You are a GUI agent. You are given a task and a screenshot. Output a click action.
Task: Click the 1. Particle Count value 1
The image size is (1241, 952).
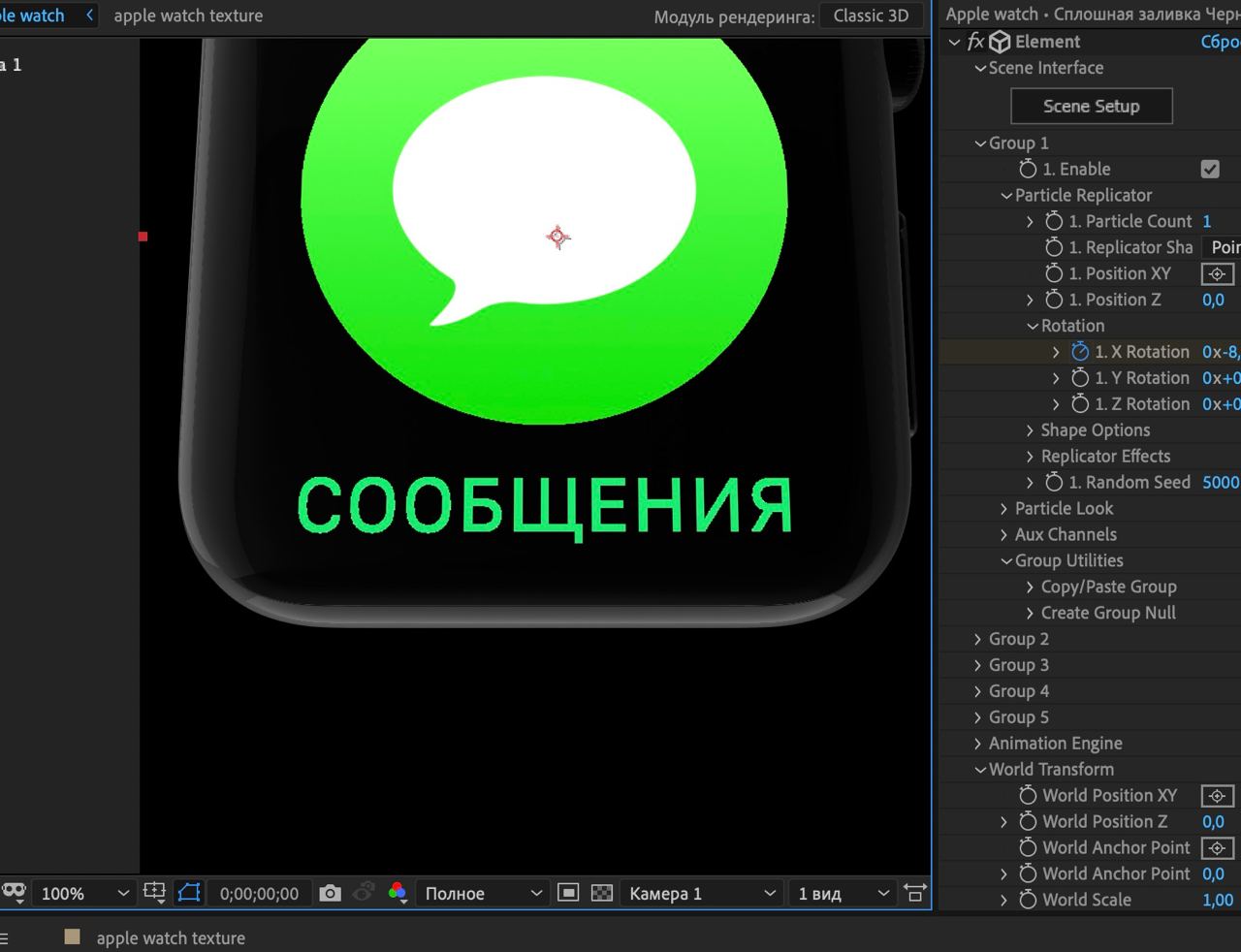1207,221
